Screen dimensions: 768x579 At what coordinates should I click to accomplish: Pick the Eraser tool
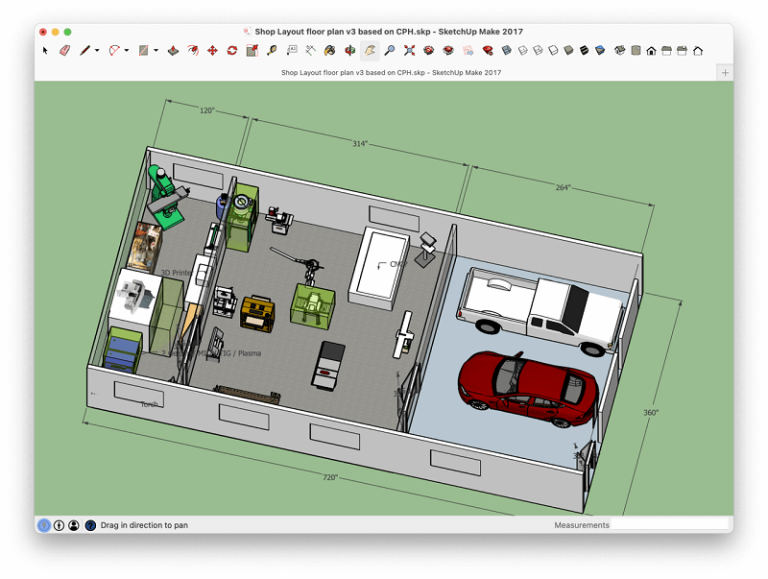pyautogui.click(x=64, y=50)
